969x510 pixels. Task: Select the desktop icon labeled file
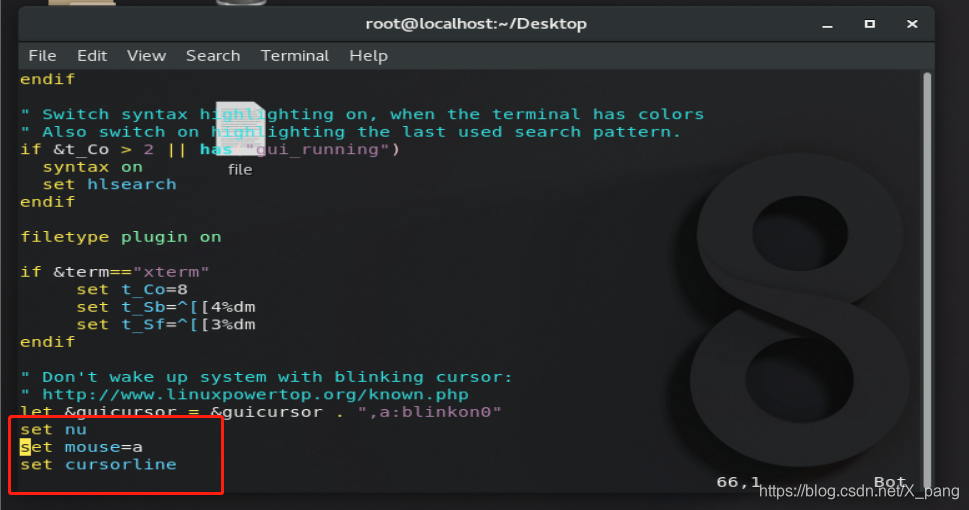click(x=240, y=138)
